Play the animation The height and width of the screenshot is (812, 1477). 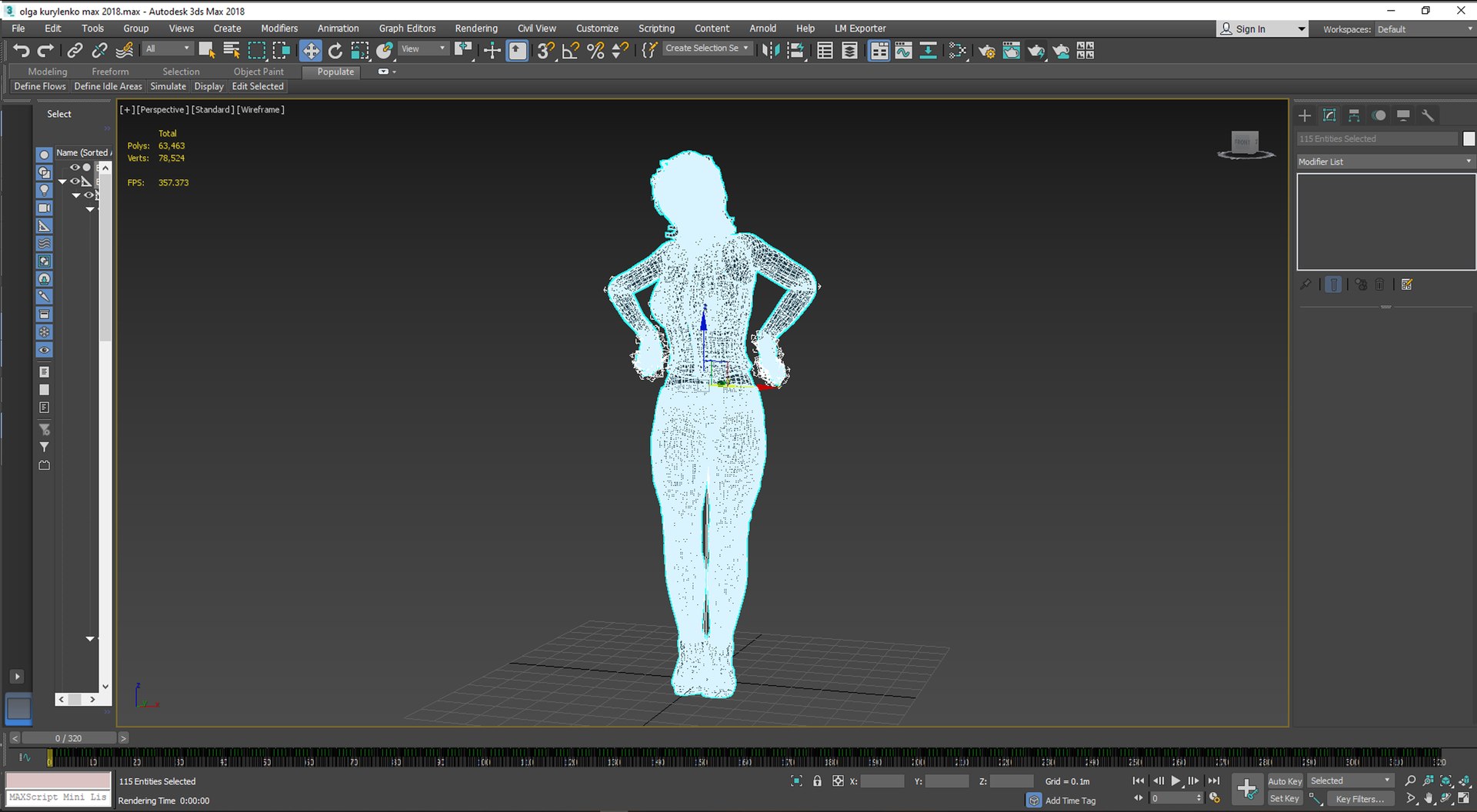pyautogui.click(x=1175, y=780)
